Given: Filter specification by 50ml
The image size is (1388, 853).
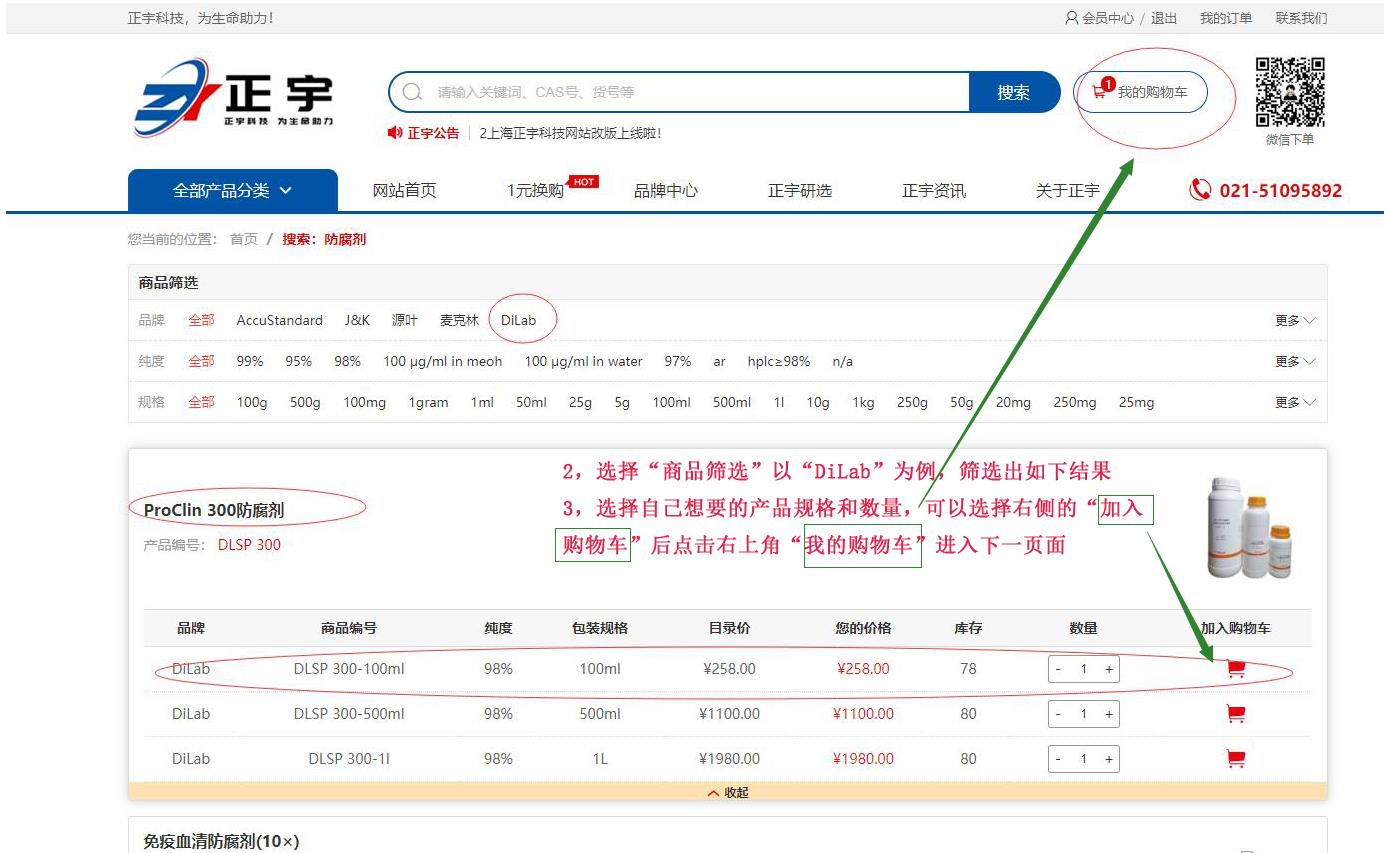Looking at the screenshot, I should click(531, 402).
